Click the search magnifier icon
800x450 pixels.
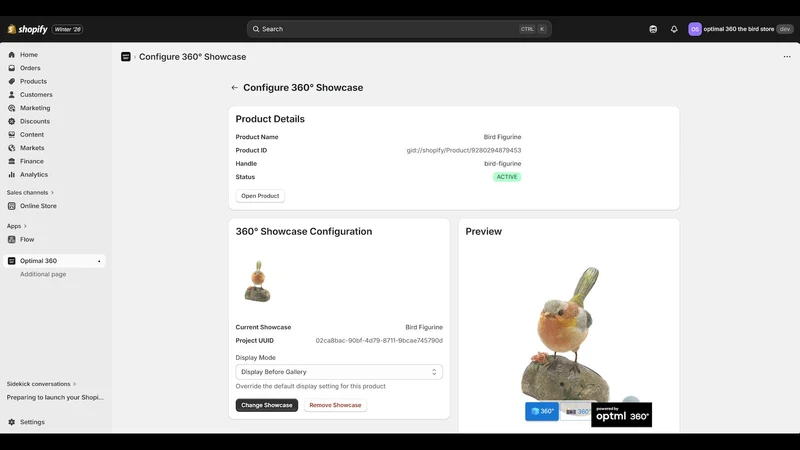coord(256,29)
